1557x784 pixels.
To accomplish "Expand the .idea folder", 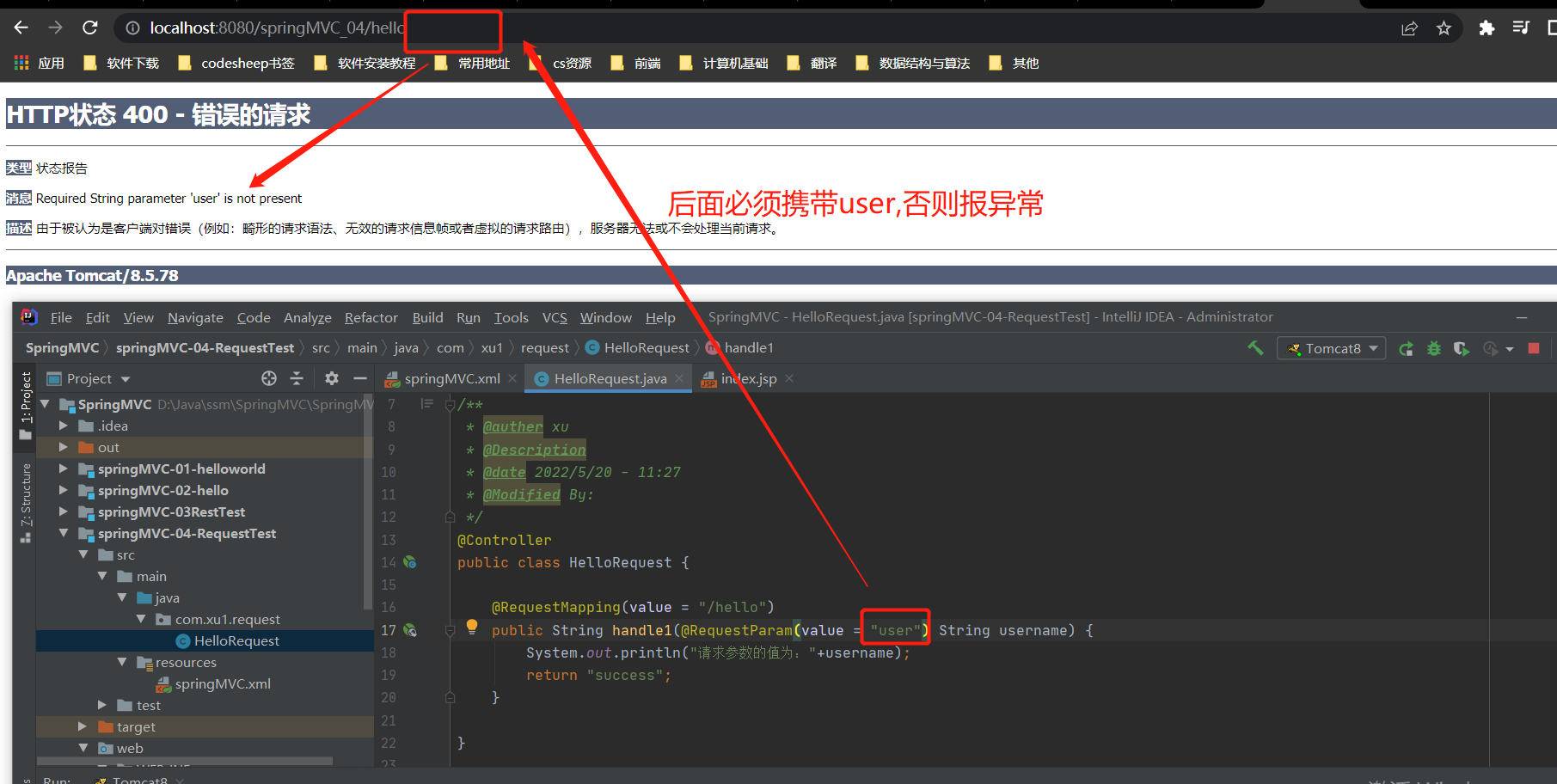I will pos(63,426).
